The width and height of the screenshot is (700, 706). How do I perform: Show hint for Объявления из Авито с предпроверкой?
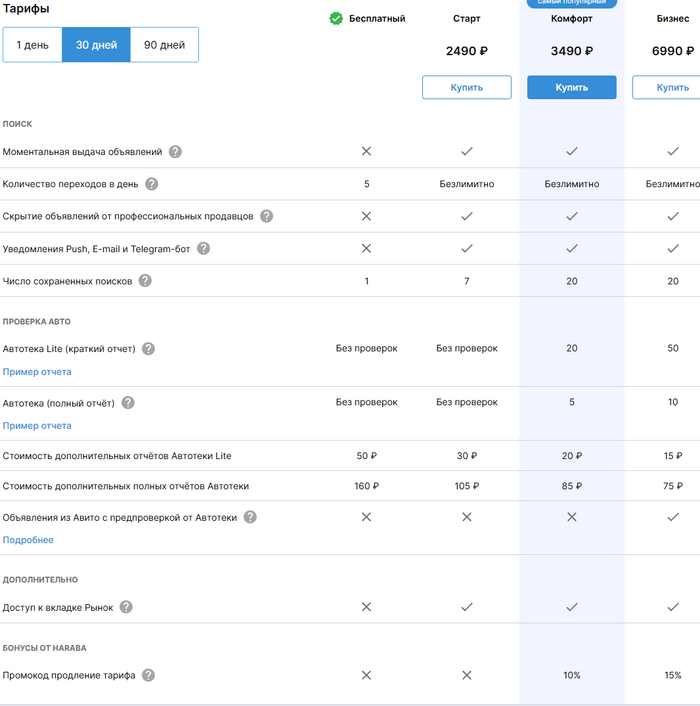(250, 517)
